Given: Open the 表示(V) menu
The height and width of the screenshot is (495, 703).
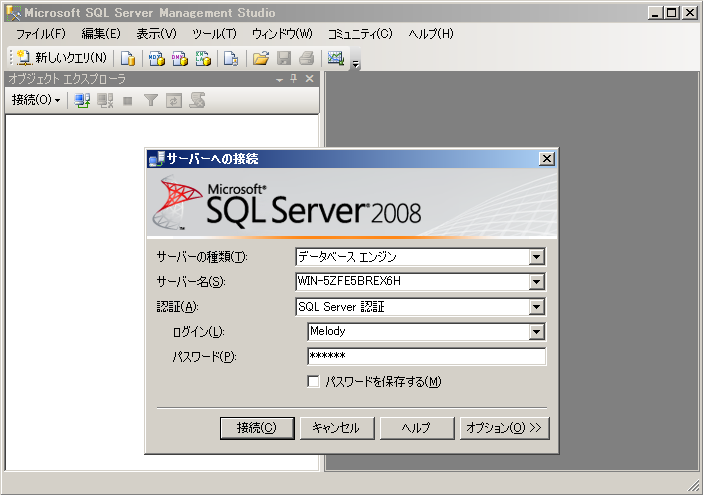Looking at the screenshot, I should pyautogui.click(x=156, y=34).
